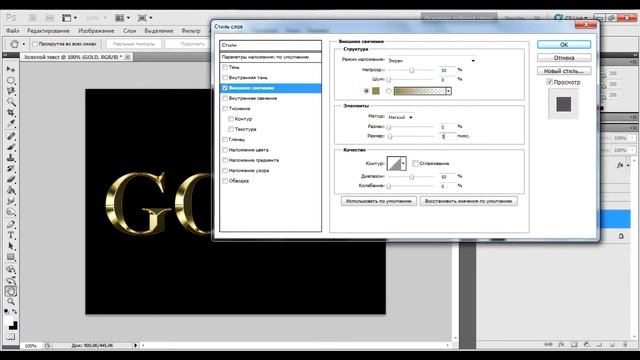Screen dimensions: 640x360
Task: Enable the Внутреннее свечение checkbox
Action: pyautogui.click(x=225, y=98)
